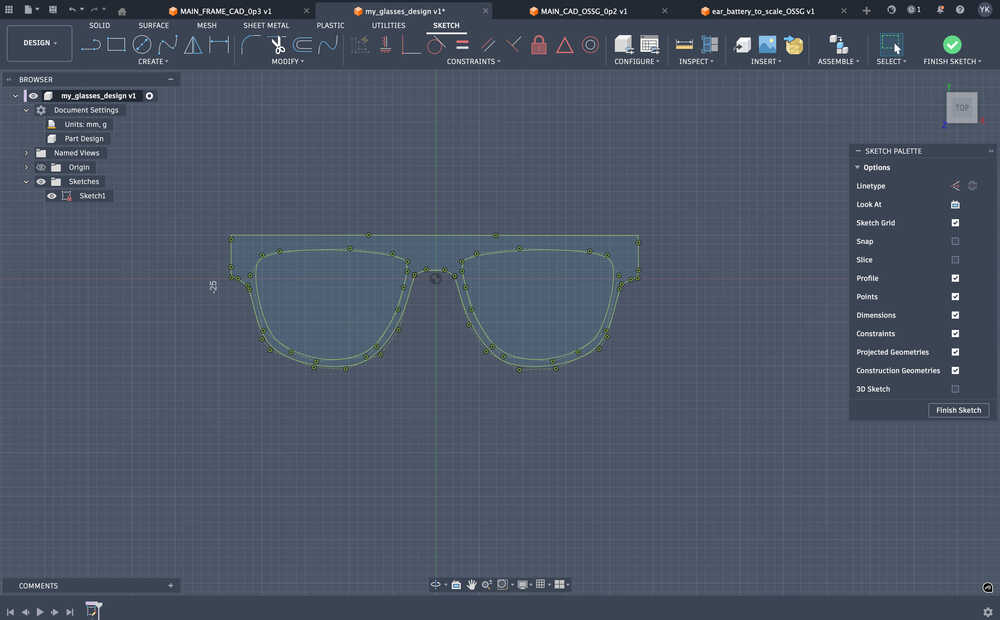Select the Line tool in Create section

point(92,44)
